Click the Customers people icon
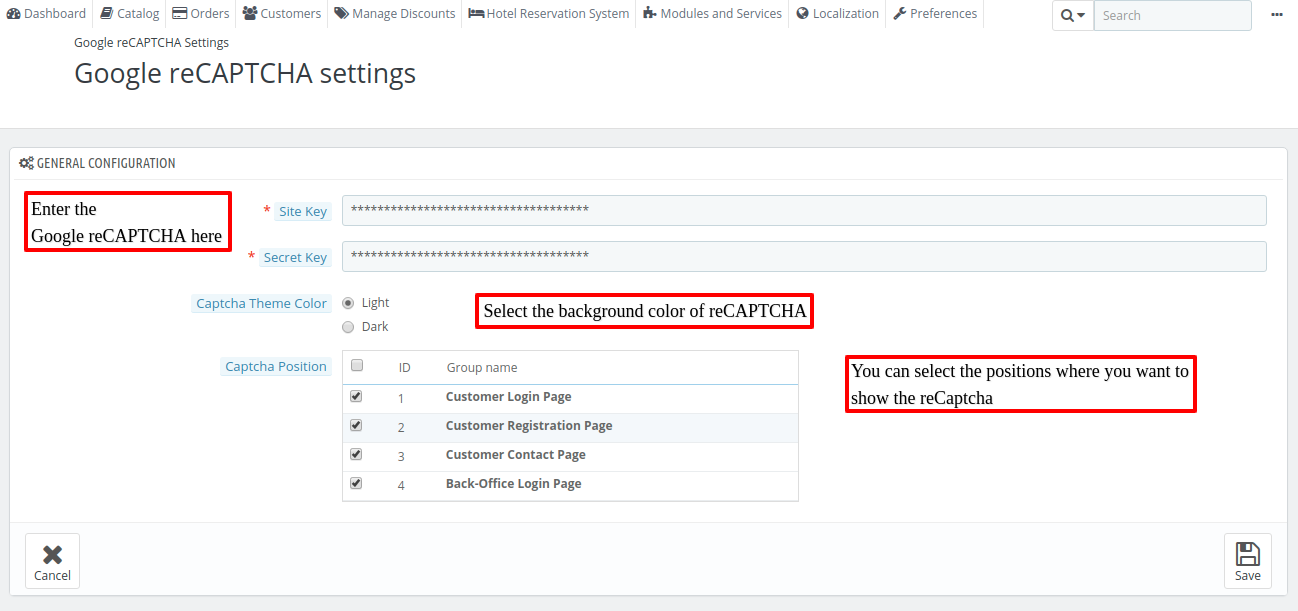Image resolution: width=1298 pixels, height=611 pixels. click(x=250, y=14)
